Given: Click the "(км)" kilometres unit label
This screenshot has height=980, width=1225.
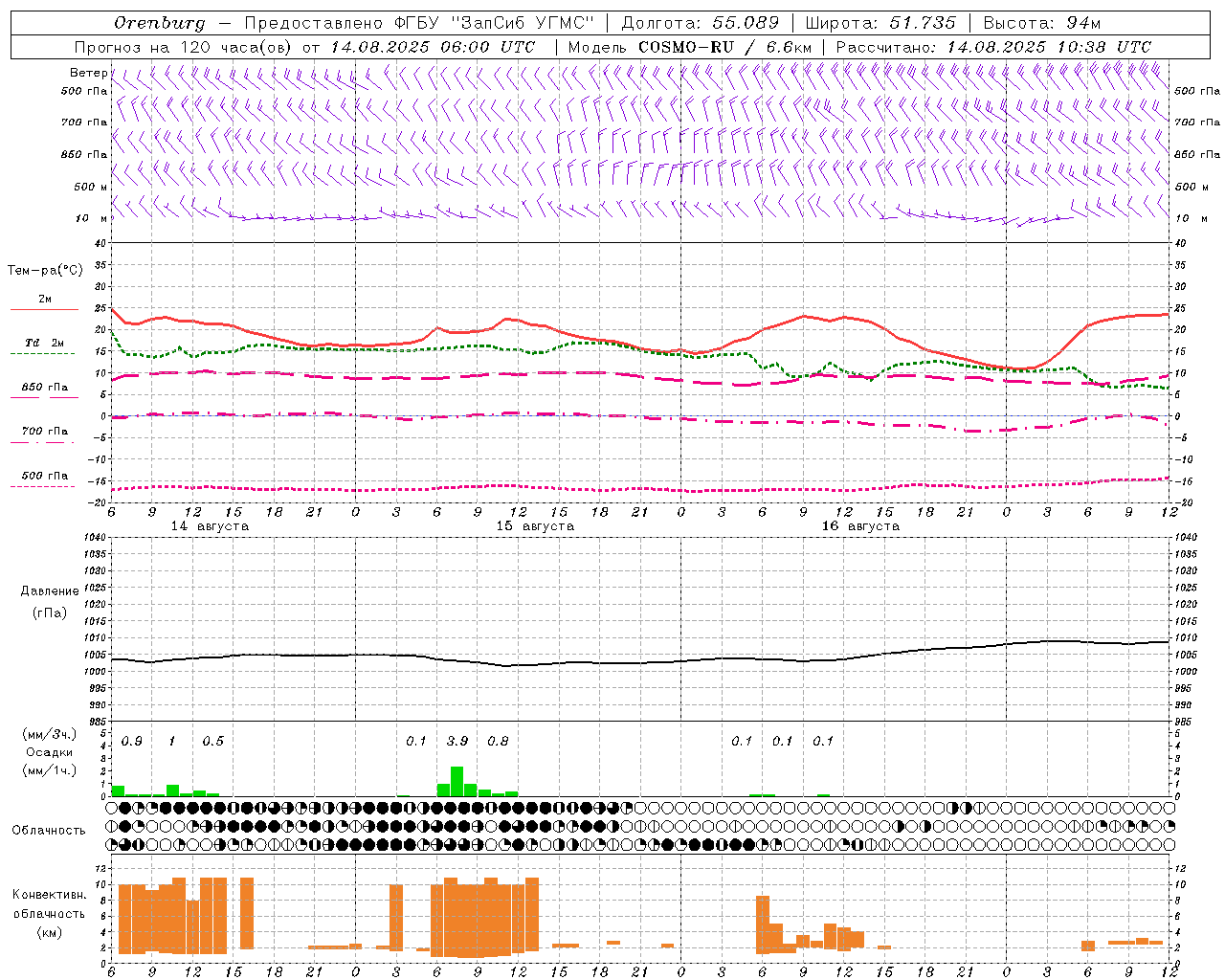Looking at the screenshot, I should point(50,932).
